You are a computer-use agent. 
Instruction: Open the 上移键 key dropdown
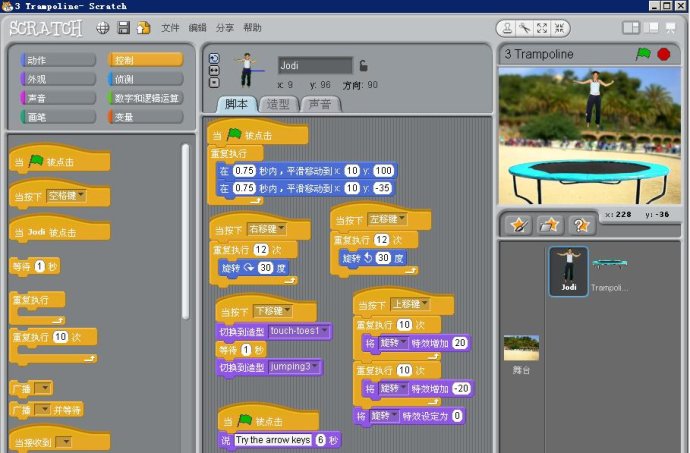pos(410,304)
